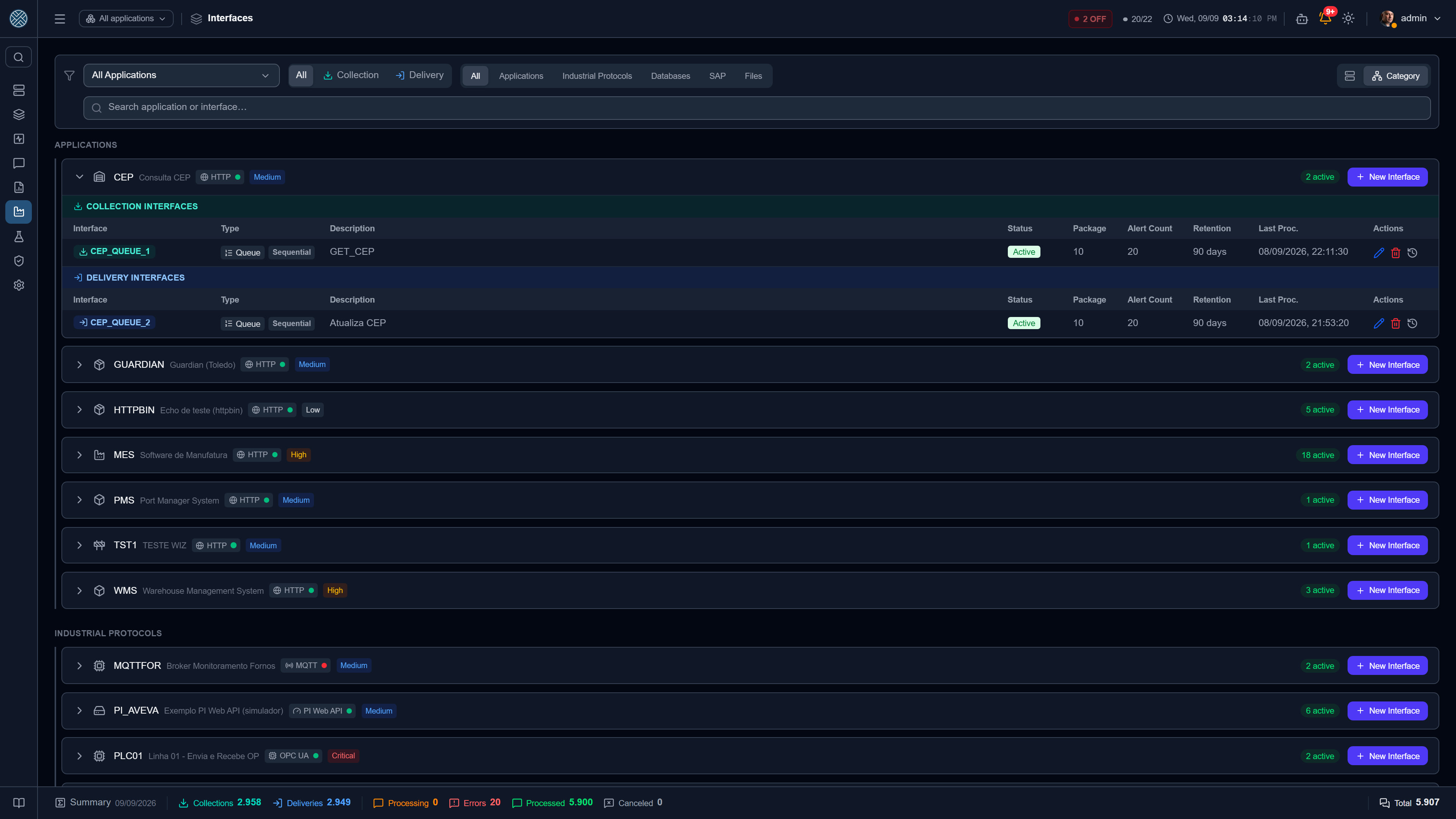Image resolution: width=1456 pixels, height=819 pixels.
Task: Select the Industrial Protocols tab
Action: click(x=597, y=76)
